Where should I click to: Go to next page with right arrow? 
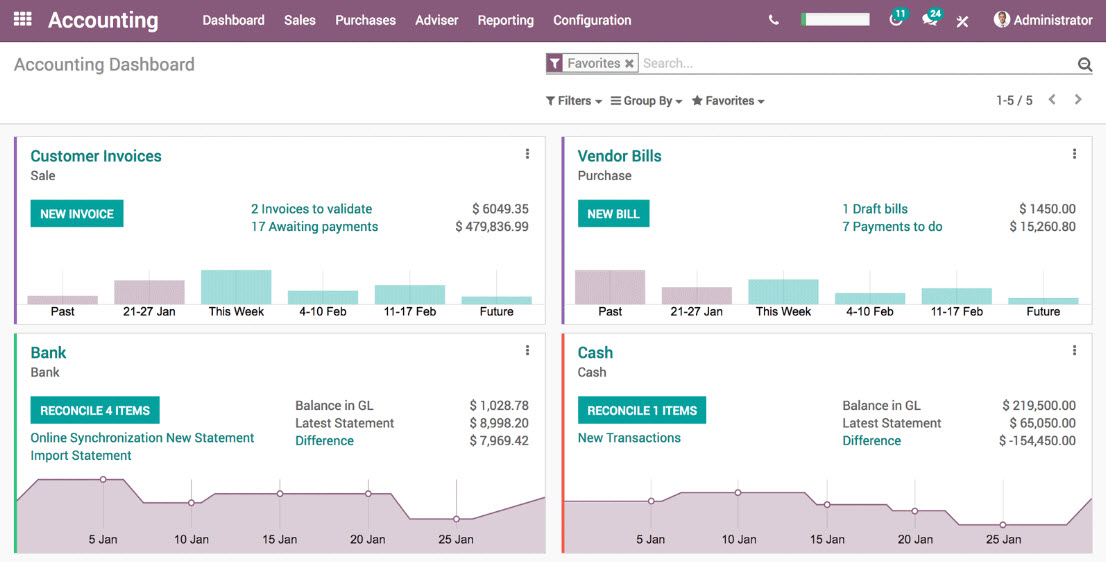click(x=1078, y=100)
